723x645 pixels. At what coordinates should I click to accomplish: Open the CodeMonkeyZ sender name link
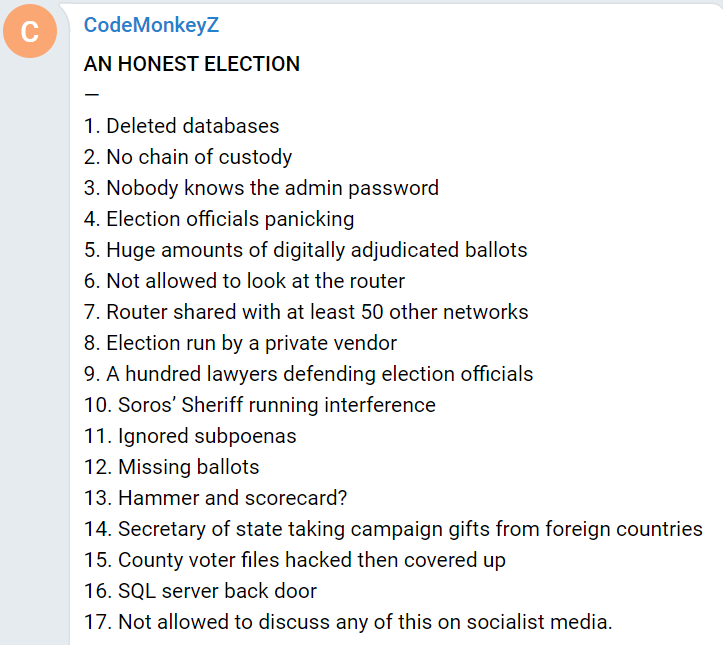(151, 25)
